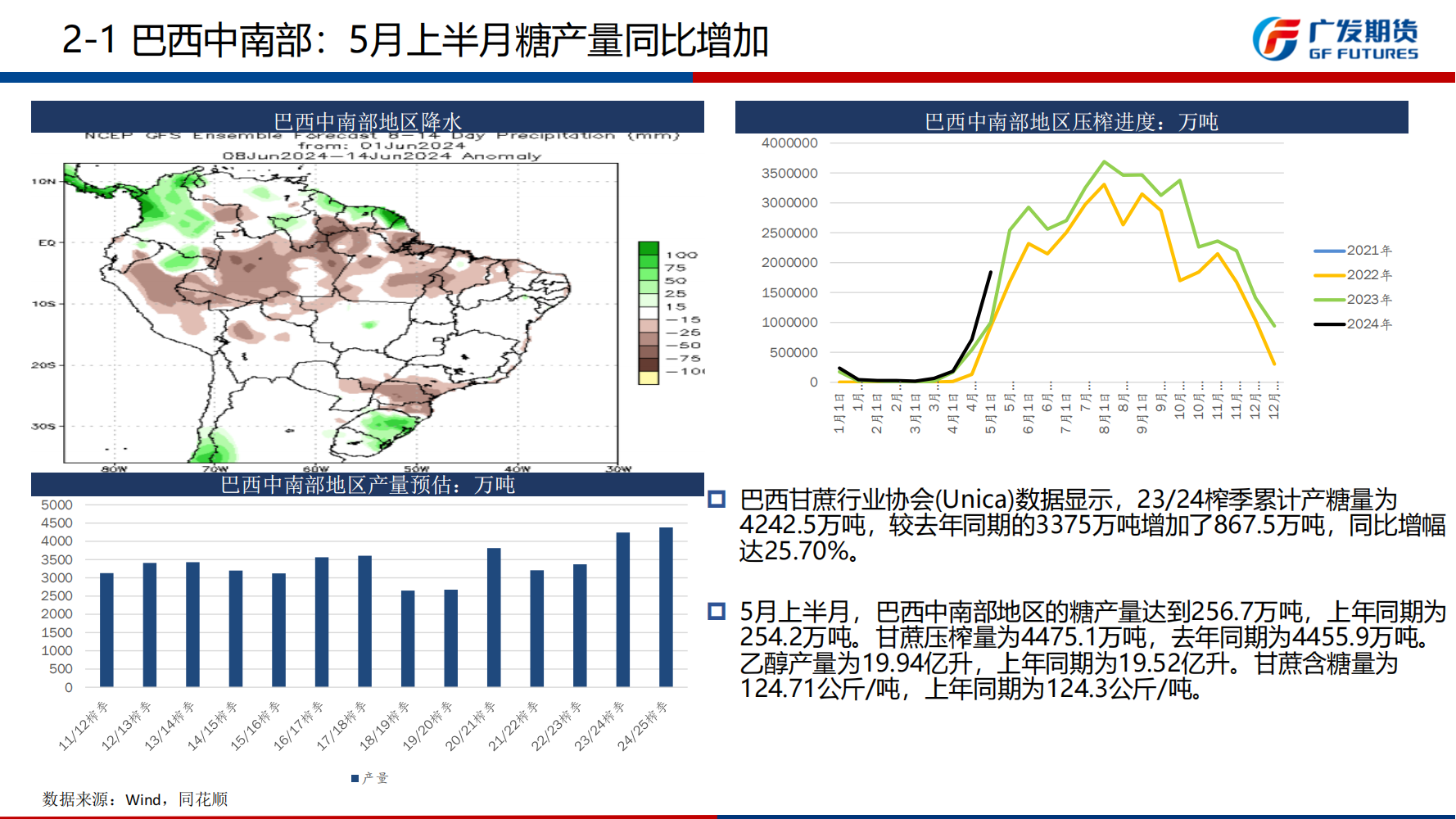
Task: Click the 18/19榨季 production bar
Action: coord(408,639)
